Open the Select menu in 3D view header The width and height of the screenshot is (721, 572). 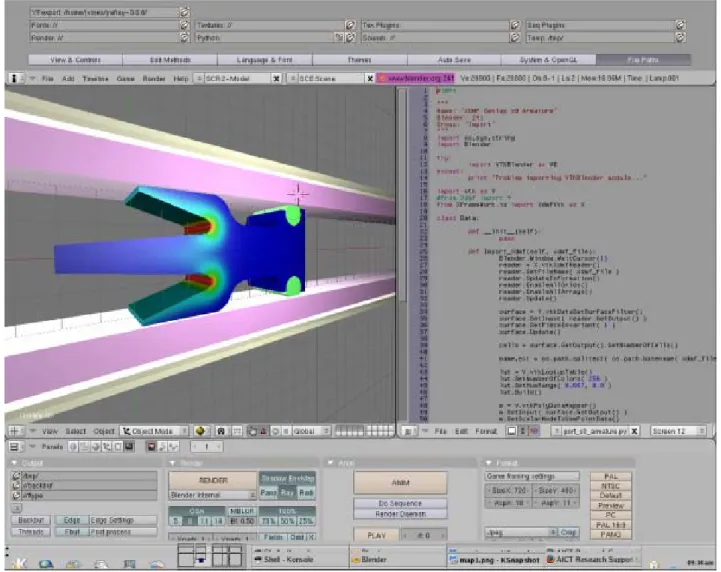coord(75,431)
